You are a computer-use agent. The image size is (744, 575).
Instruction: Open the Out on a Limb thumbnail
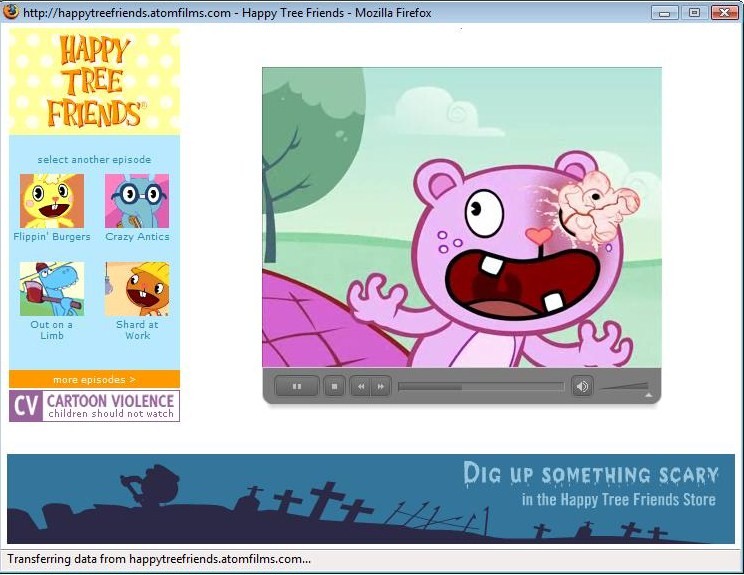pos(52,289)
